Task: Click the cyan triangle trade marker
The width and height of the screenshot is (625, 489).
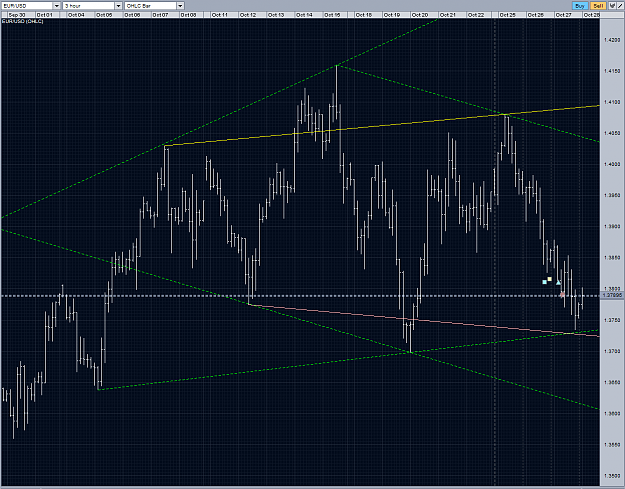Action: coord(558,282)
